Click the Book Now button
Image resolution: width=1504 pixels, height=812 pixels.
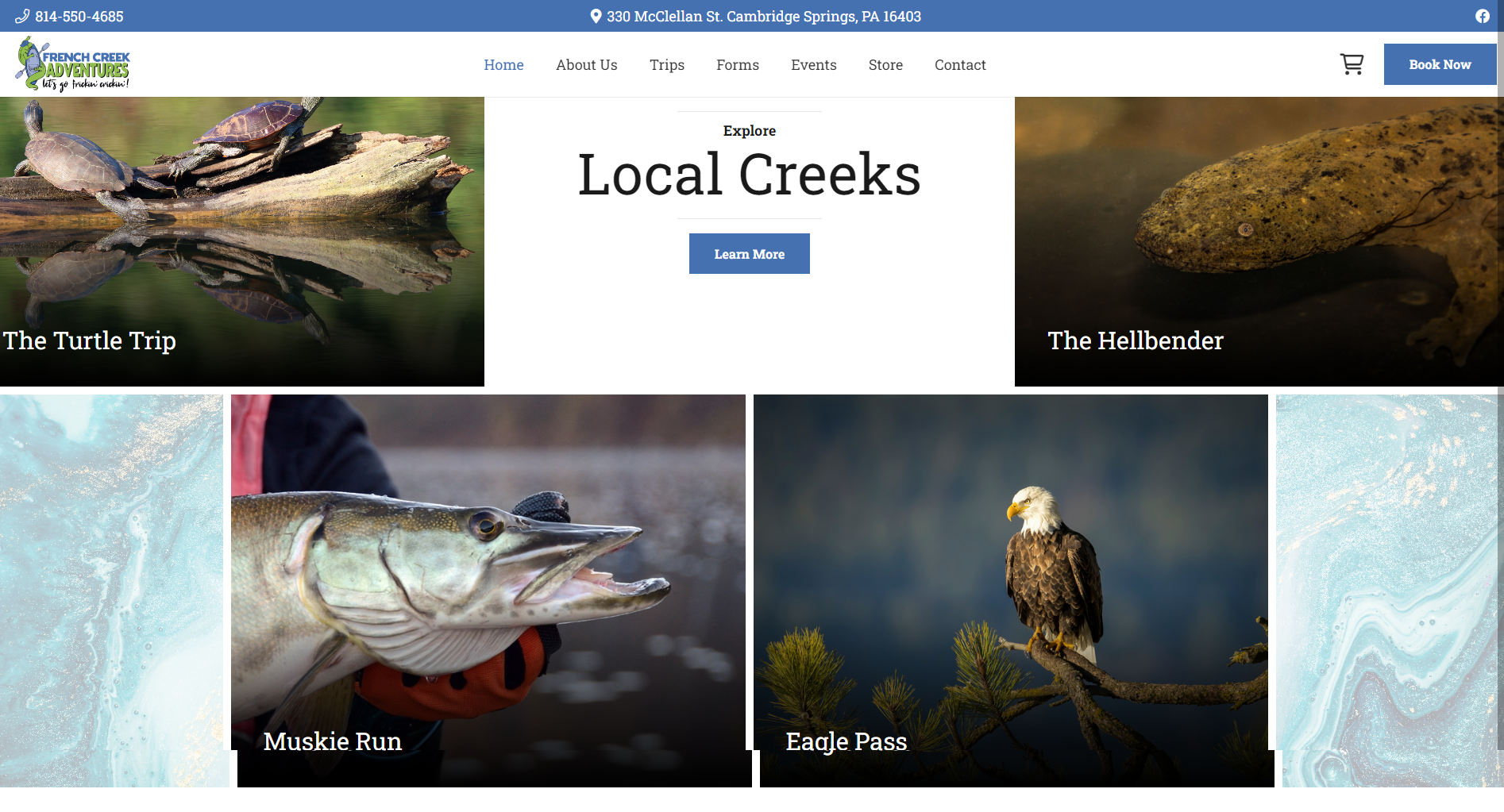[1440, 64]
